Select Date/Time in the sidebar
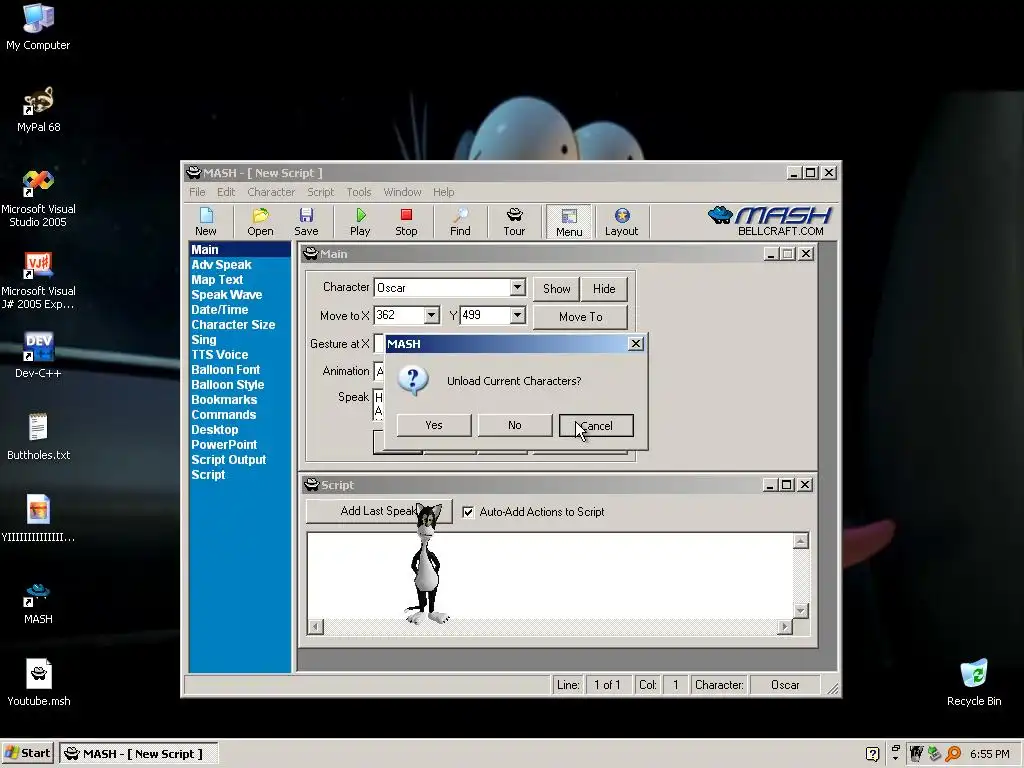Image resolution: width=1024 pixels, height=768 pixels. point(219,310)
